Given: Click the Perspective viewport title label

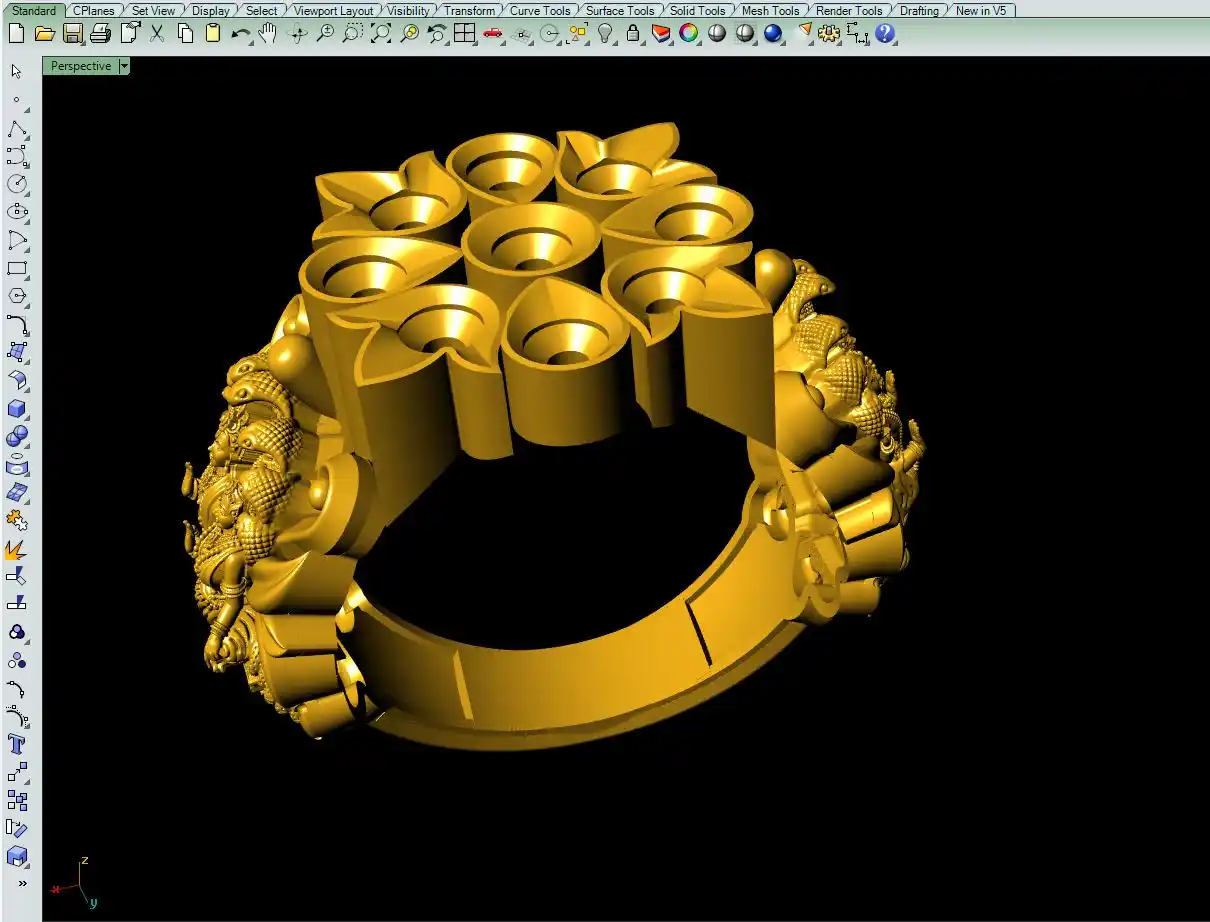Looking at the screenshot, I should pyautogui.click(x=81, y=66).
